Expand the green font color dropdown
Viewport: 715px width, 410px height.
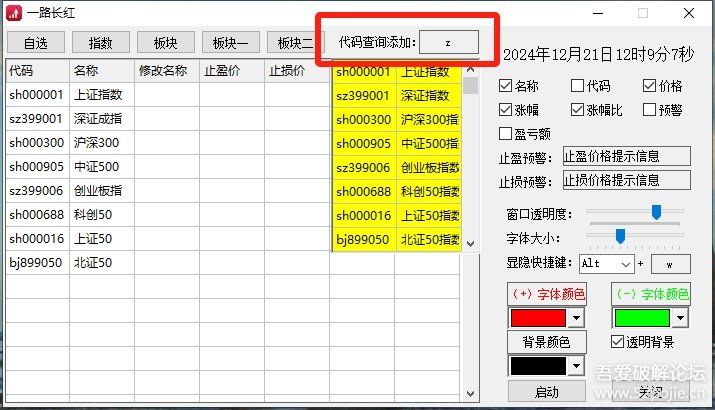pyautogui.click(x=680, y=318)
